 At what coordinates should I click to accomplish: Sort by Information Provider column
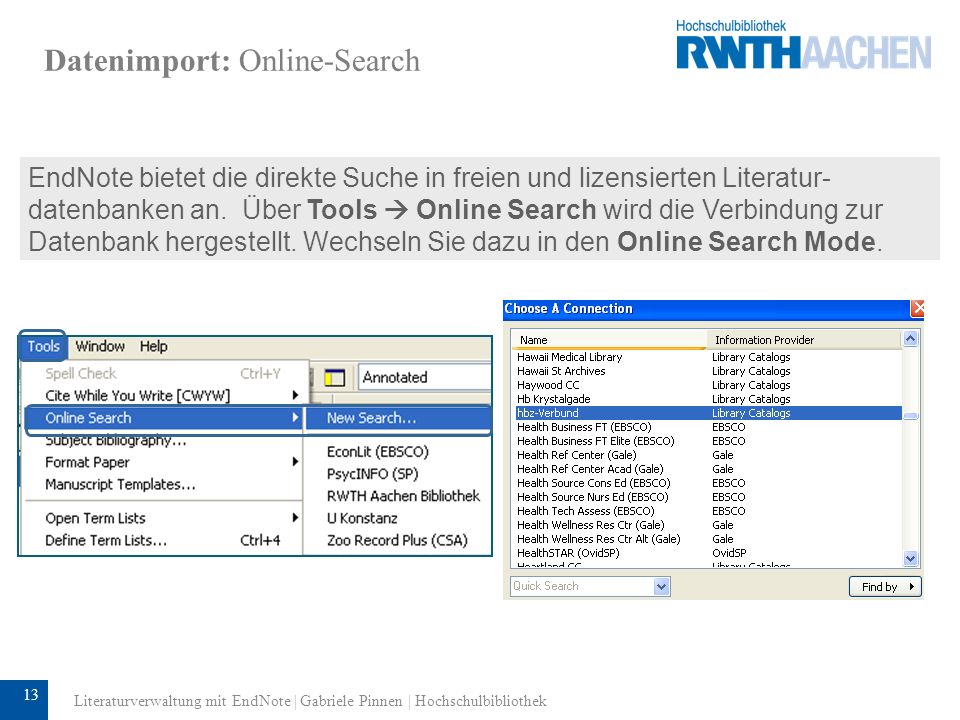804,340
